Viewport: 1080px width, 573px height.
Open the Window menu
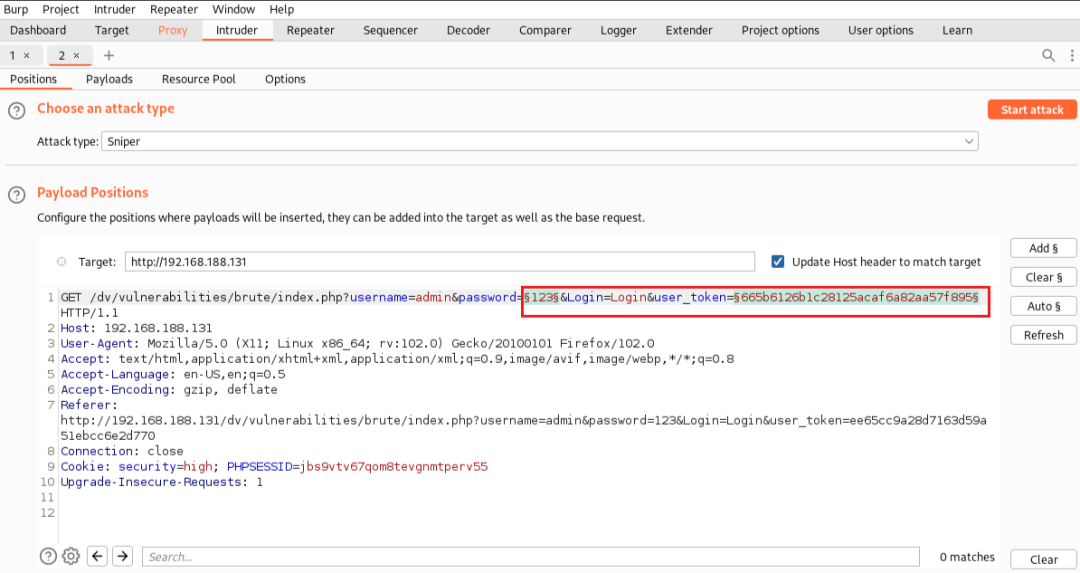point(233,10)
